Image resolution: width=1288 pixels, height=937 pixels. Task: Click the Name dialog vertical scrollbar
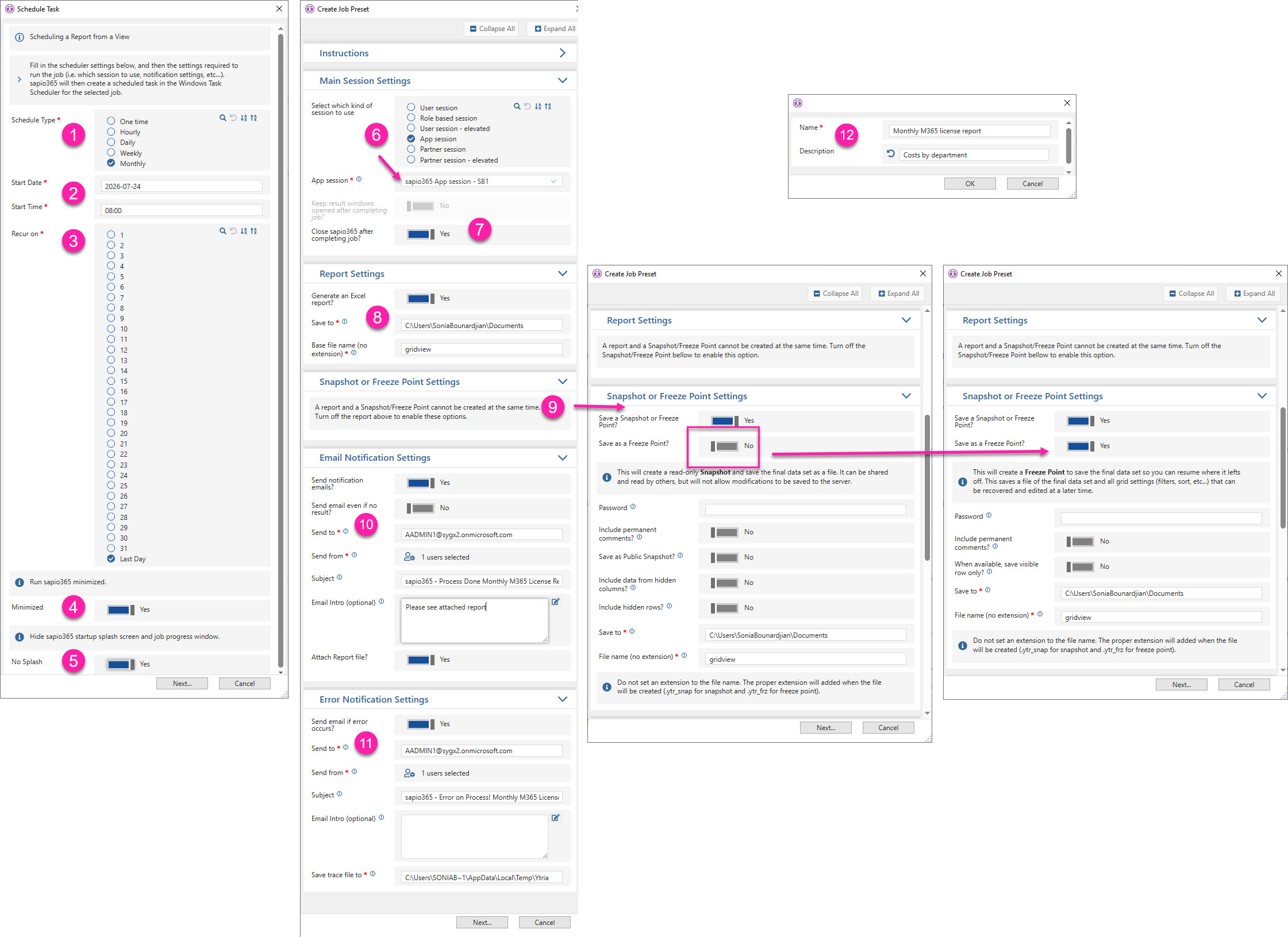[1068, 147]
